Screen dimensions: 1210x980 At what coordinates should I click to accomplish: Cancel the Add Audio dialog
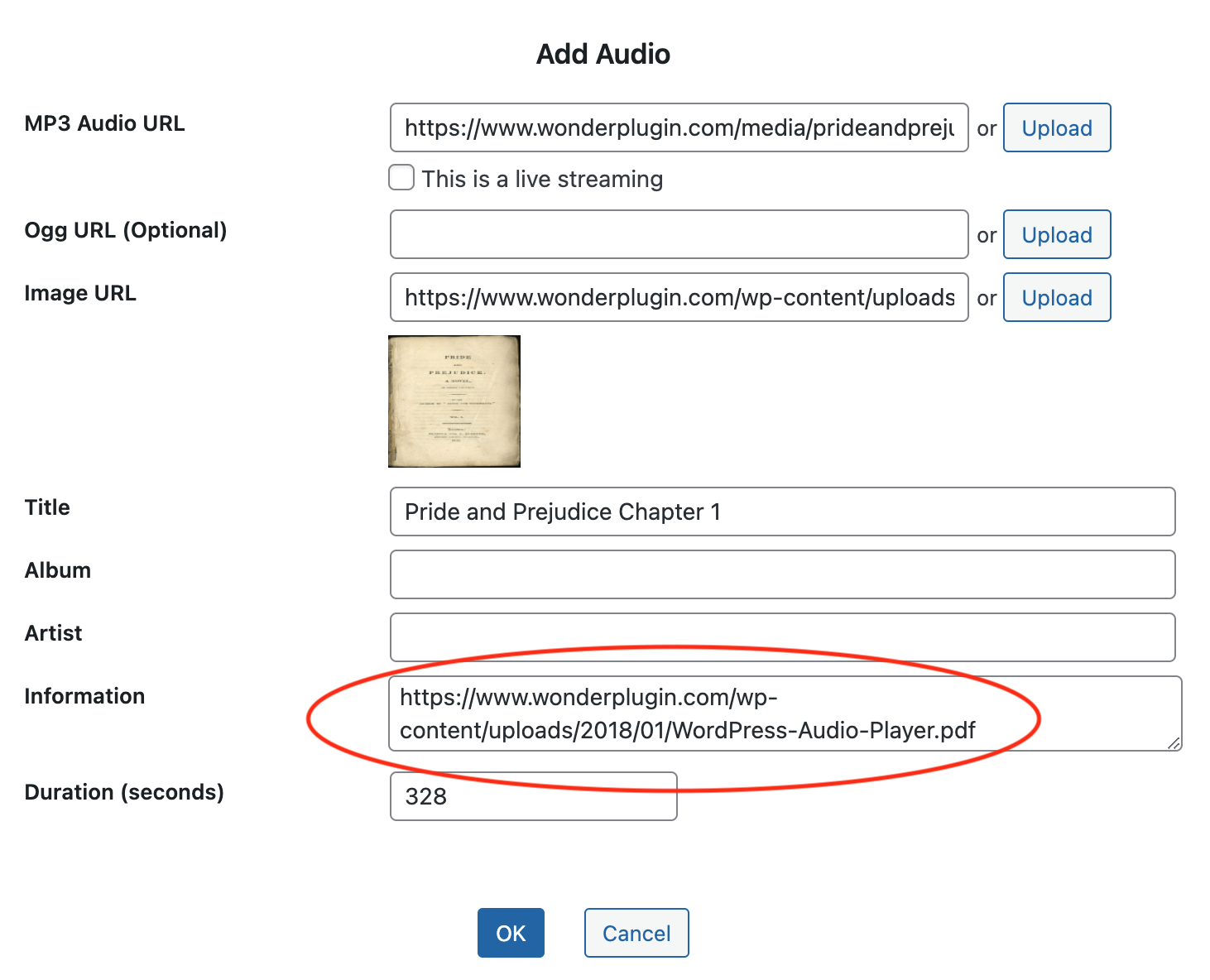coord(636,933)
